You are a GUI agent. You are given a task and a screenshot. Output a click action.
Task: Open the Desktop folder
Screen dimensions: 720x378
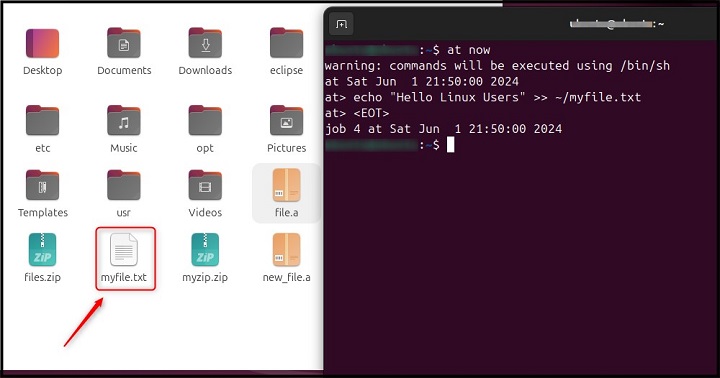coord(42,43)
